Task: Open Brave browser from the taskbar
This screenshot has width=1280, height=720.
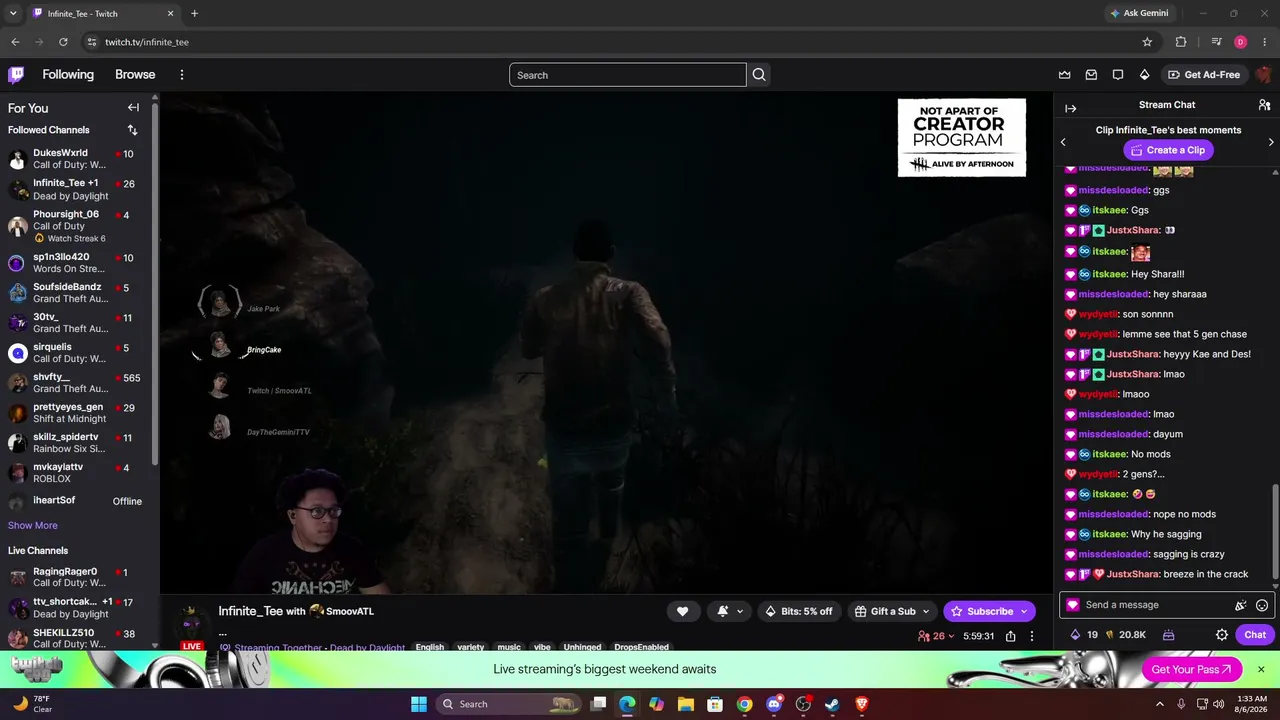Action: [x=861, y=704]
